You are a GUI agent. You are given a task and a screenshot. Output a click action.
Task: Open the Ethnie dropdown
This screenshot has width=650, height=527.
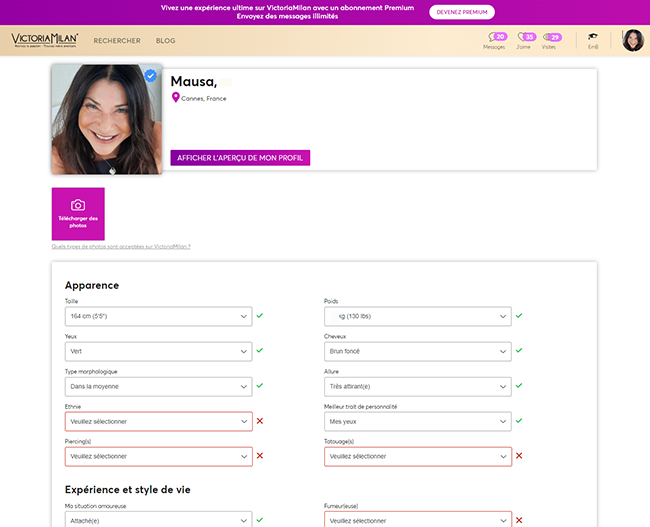(x=158, y=421)
